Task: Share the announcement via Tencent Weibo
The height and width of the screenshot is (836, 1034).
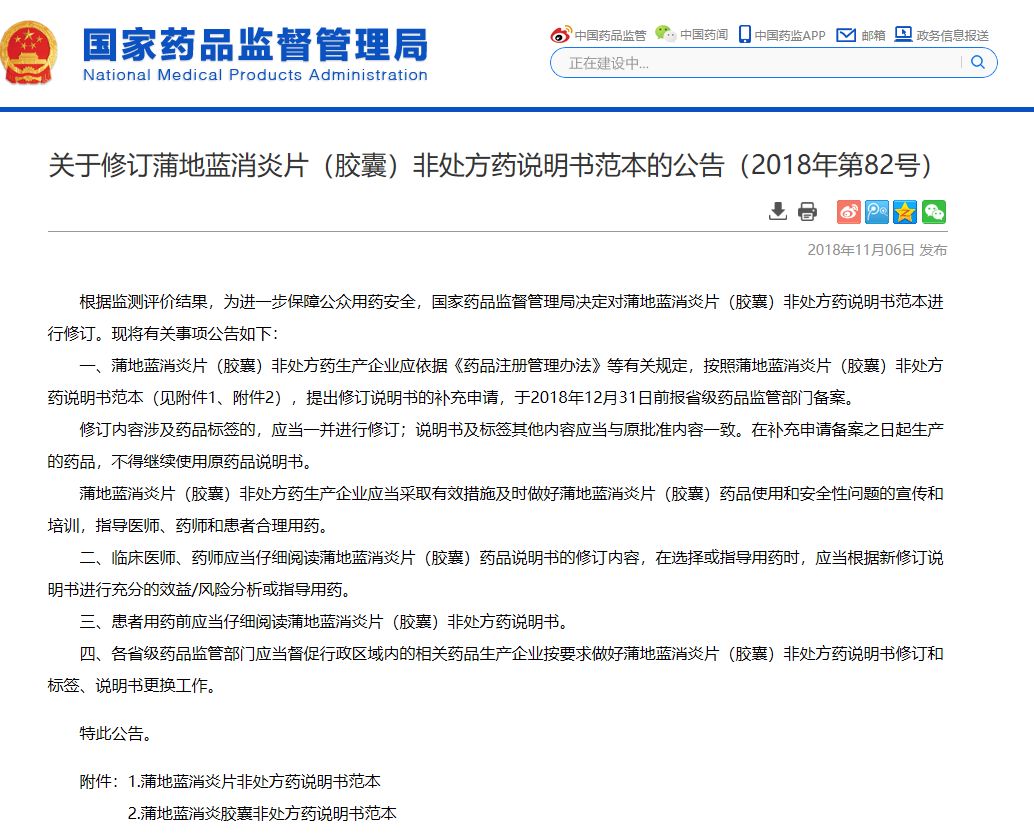Action: point(876,211)
